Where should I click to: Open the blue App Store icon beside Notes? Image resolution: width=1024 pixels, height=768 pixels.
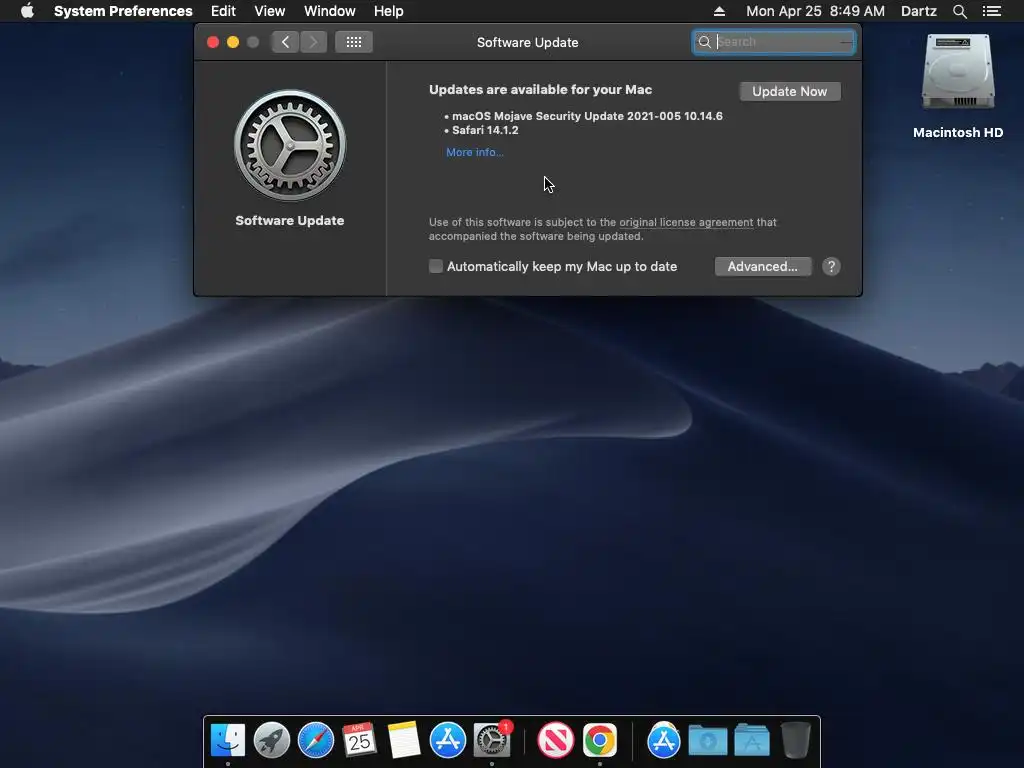(447, 740)
